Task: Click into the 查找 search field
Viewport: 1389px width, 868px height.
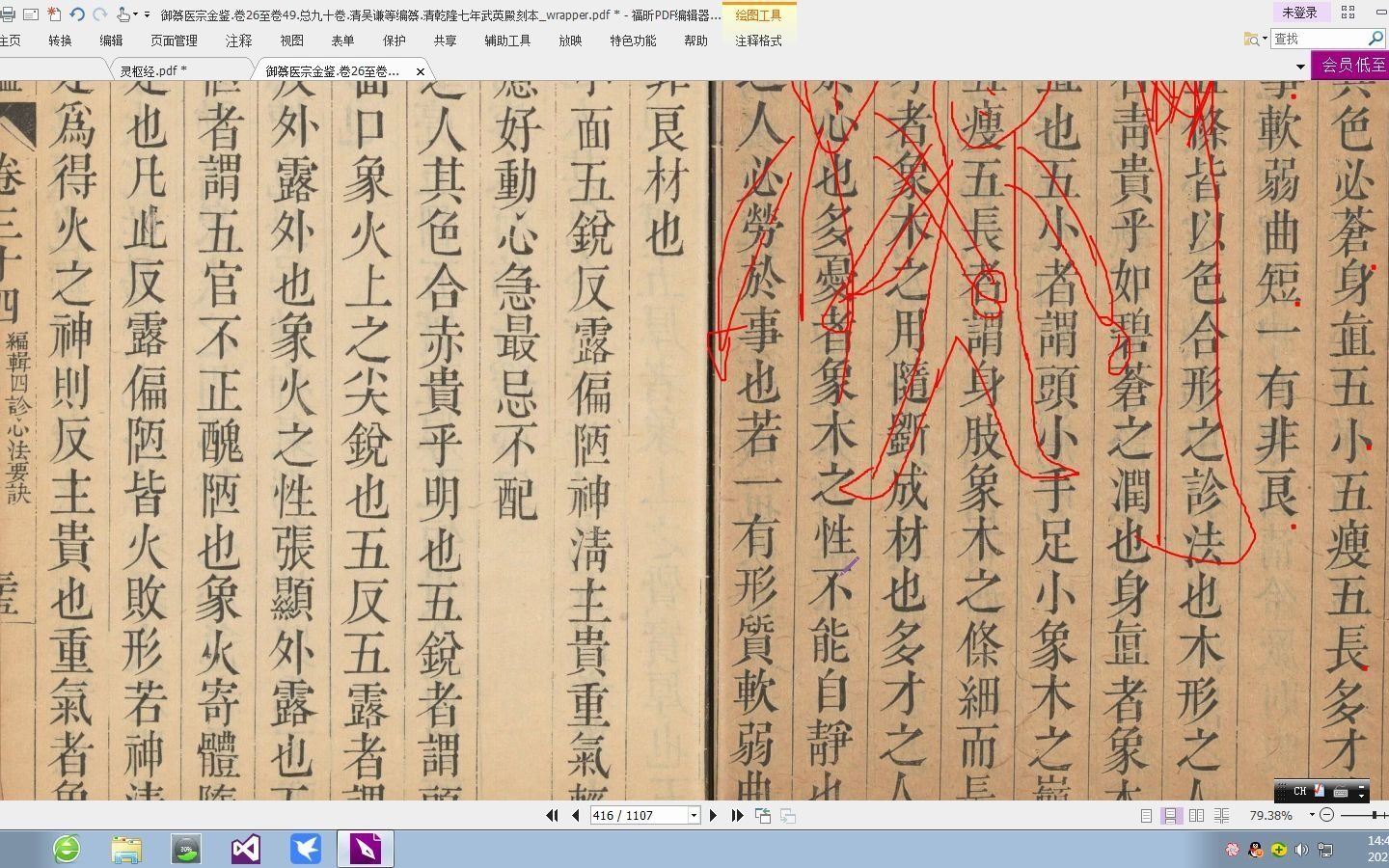Action: click(1319, 39)
